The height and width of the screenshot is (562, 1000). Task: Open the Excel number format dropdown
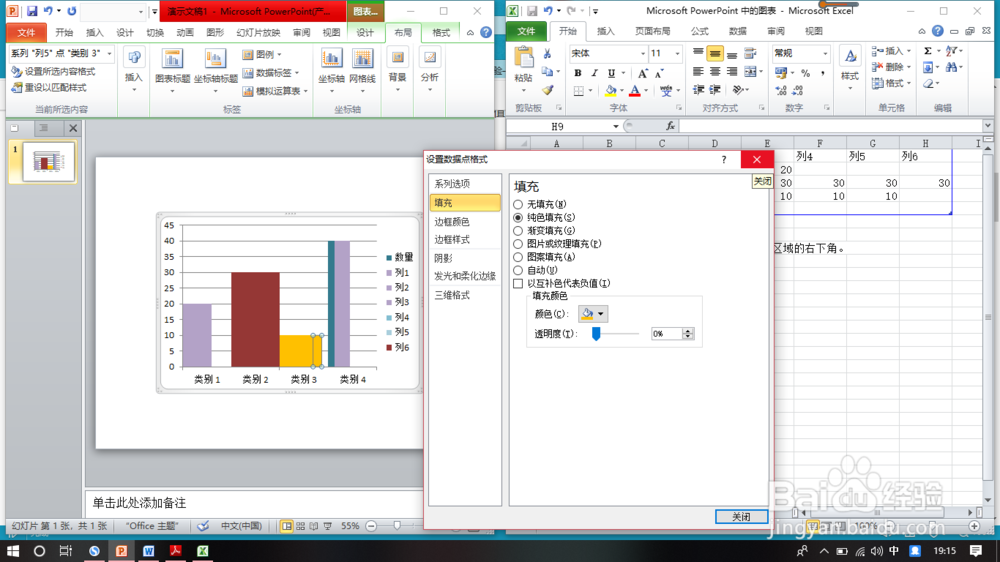click(x=825, y=54)
